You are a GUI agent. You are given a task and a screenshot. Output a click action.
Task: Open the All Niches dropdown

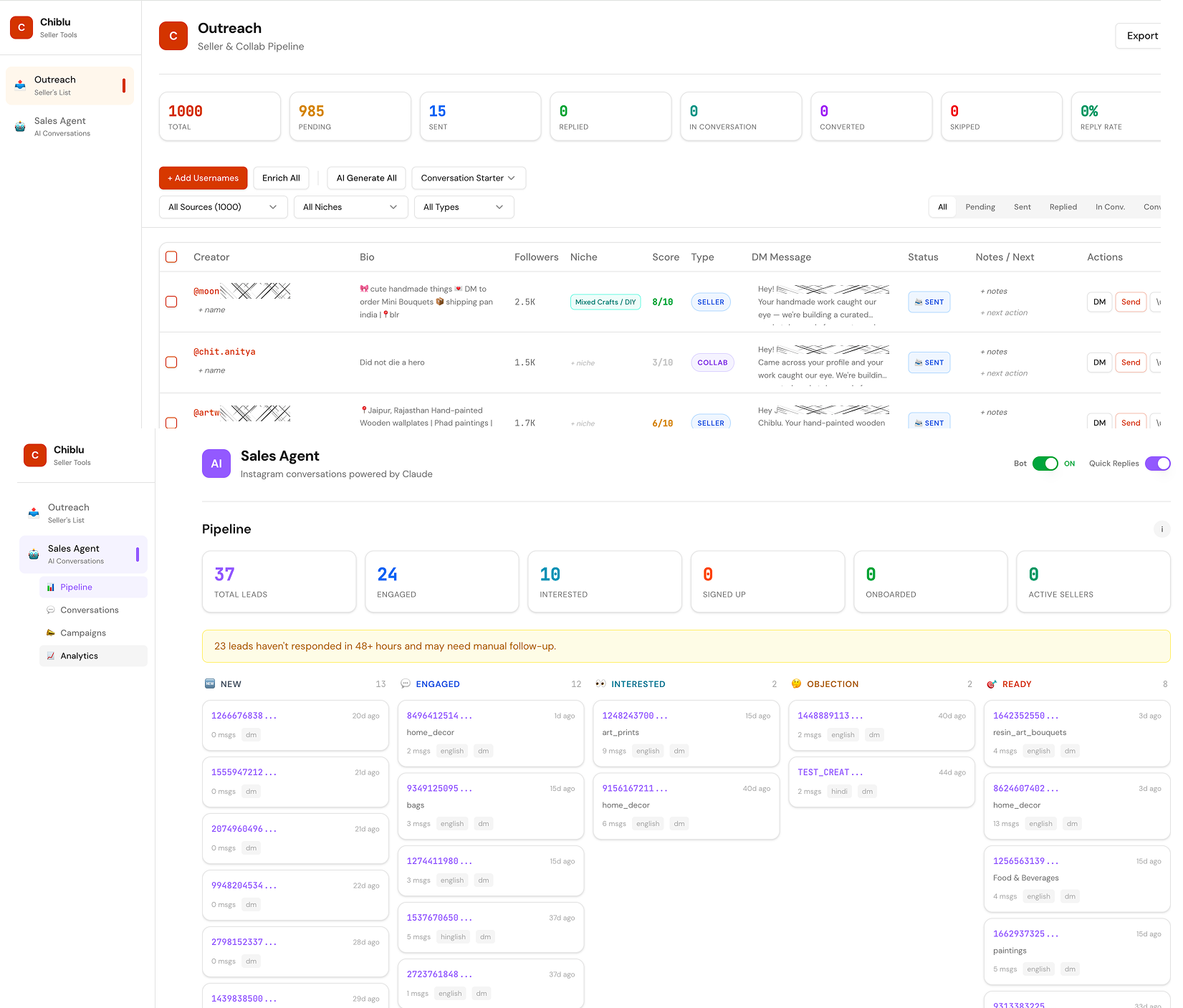(350, 207)
